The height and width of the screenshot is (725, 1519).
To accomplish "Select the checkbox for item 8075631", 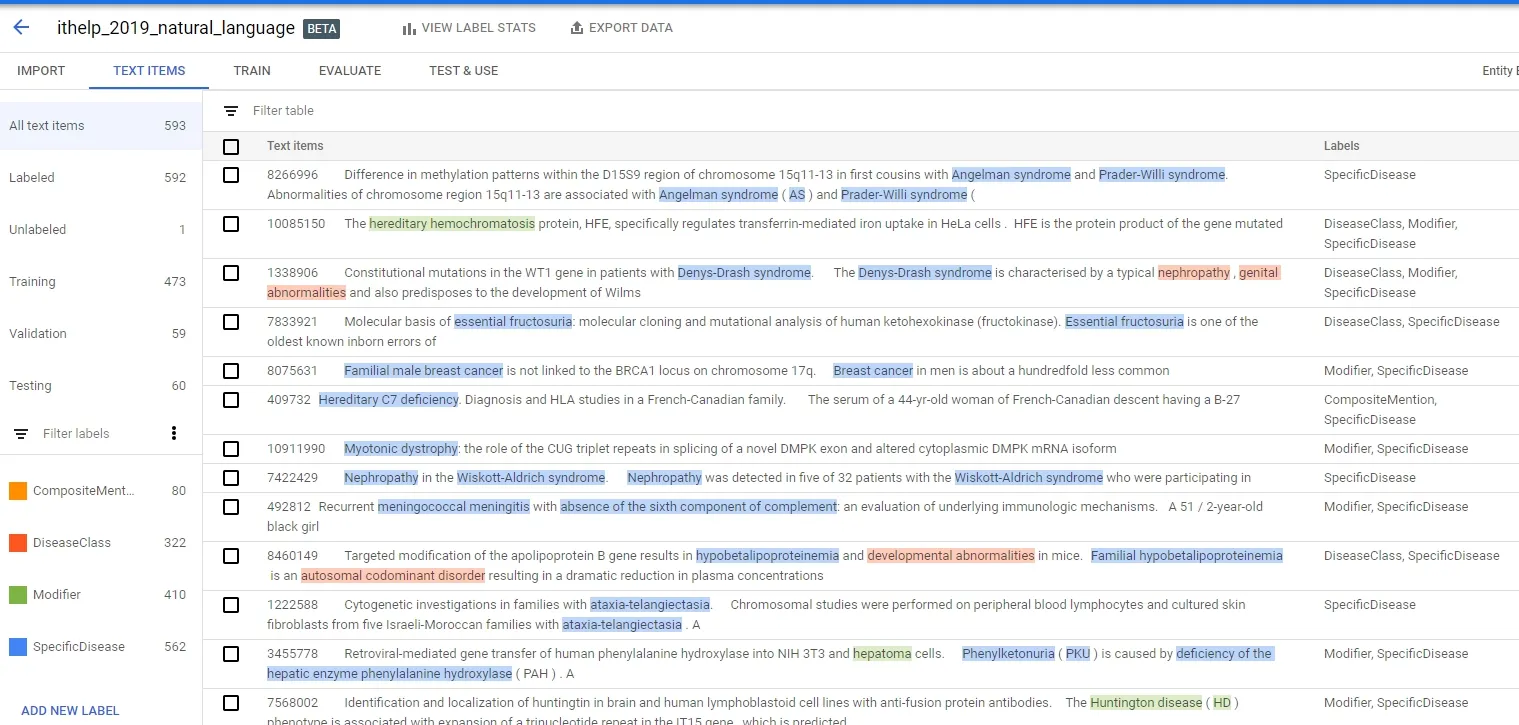I will point(231,371).
